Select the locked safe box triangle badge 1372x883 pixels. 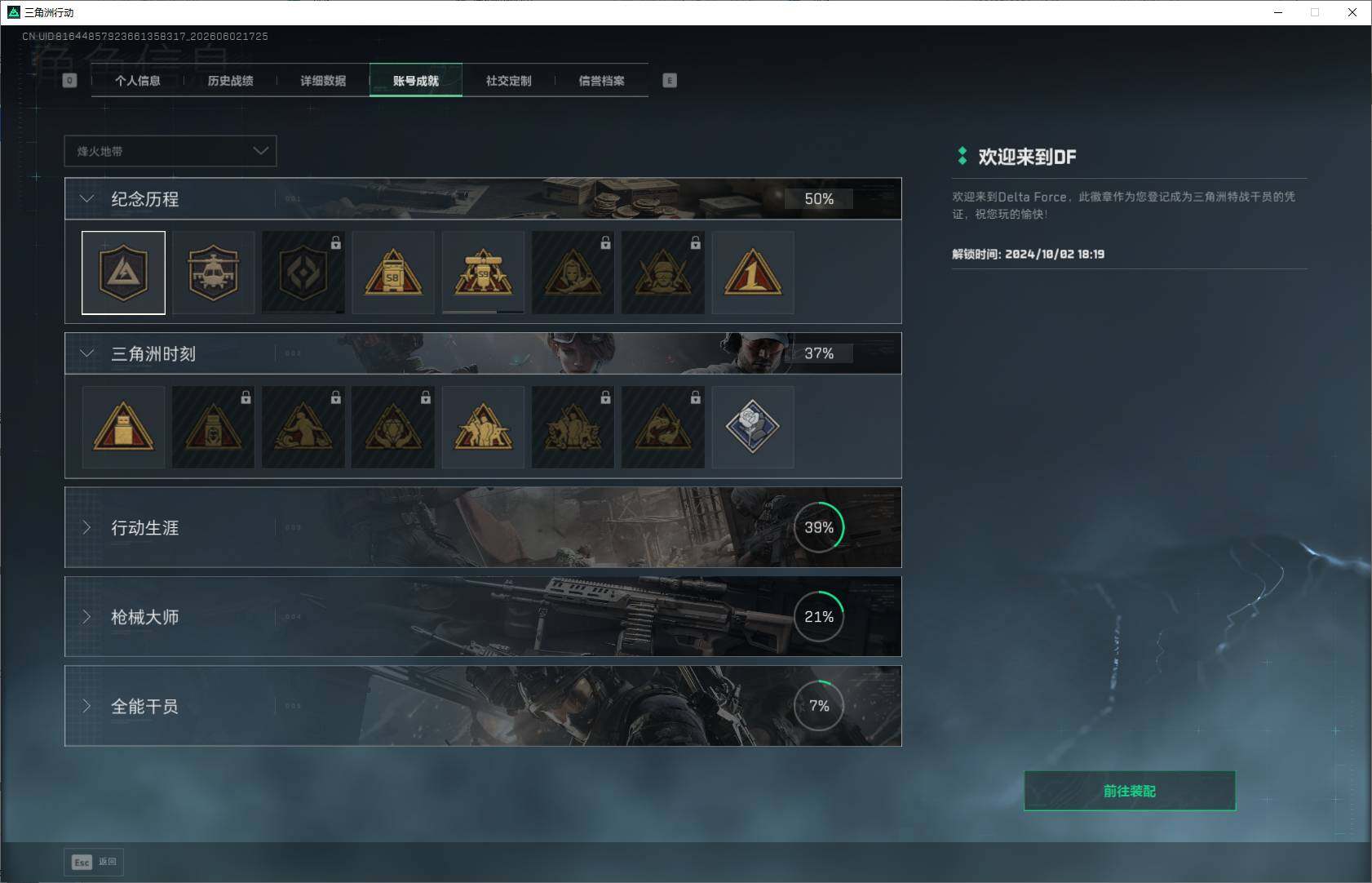pyautogui.click(x=213, y=427)
